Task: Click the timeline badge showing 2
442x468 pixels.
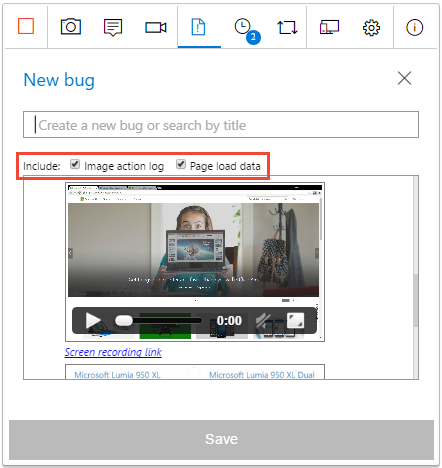Action: pos(253,37)
